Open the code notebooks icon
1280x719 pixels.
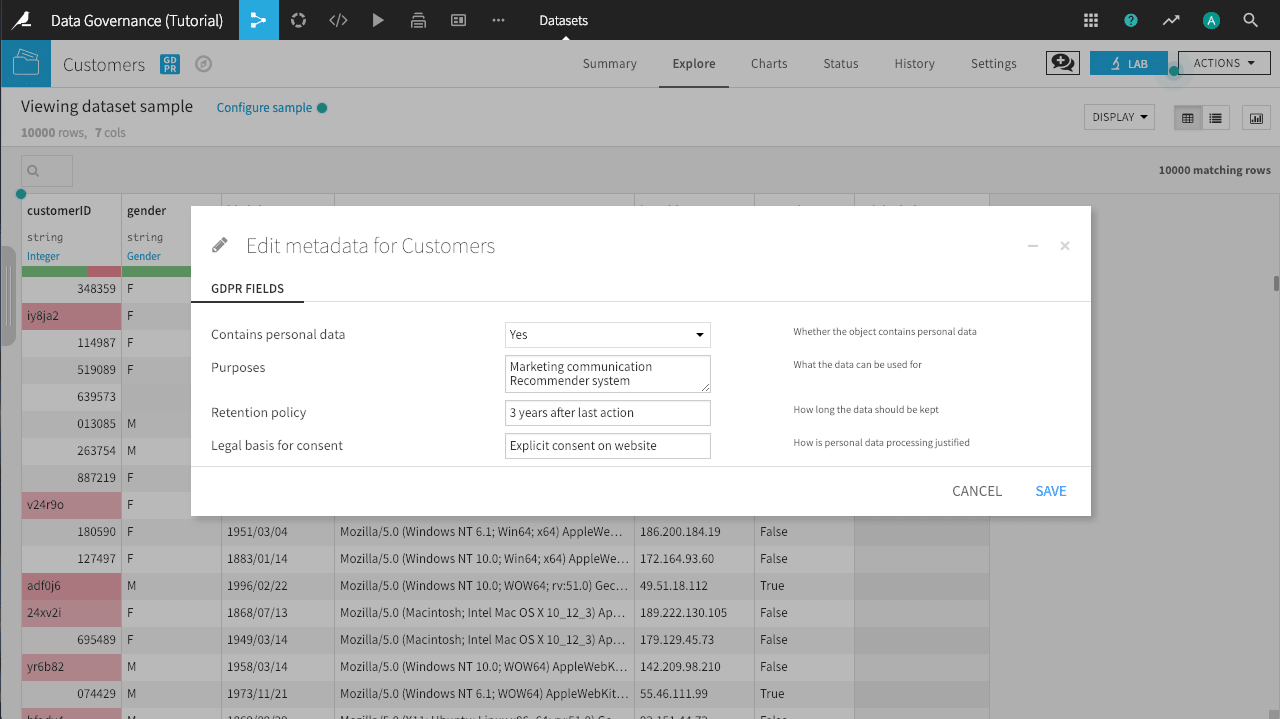[338, 20]
